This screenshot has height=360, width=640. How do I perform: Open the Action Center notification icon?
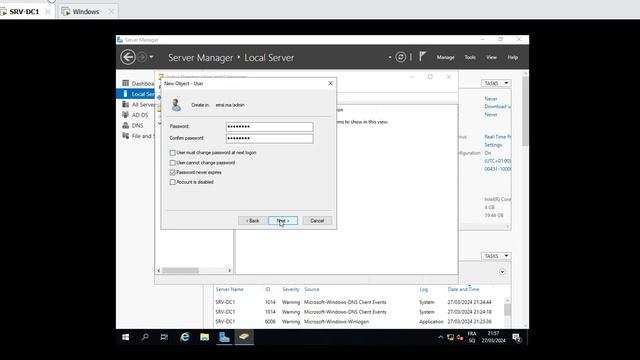pyautogui.click(x=516, y=338)
